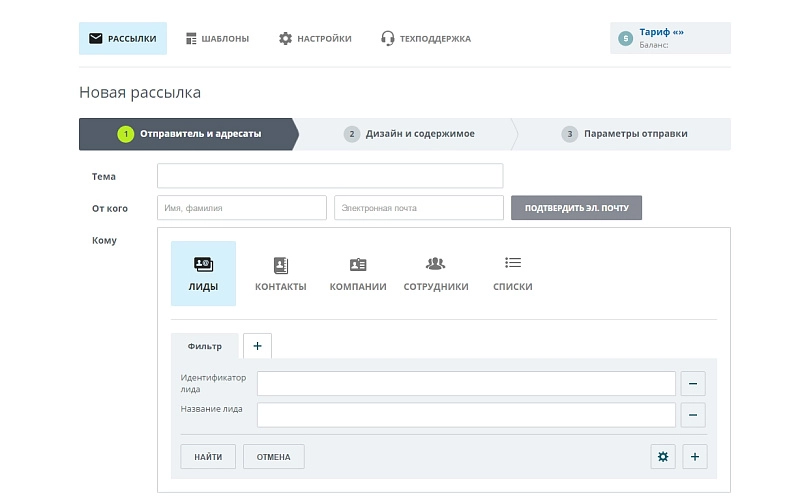Switch to the Фильтр tab
This screenshot has height=501, width=800.
tap(205, 346)
